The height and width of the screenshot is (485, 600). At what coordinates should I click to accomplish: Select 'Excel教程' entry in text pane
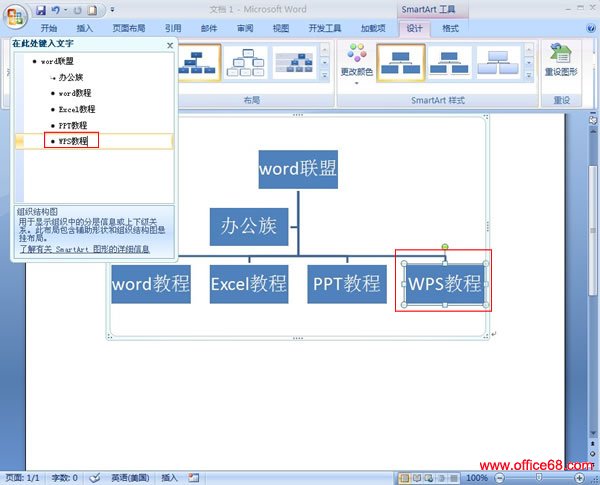[x=77, y=109]
